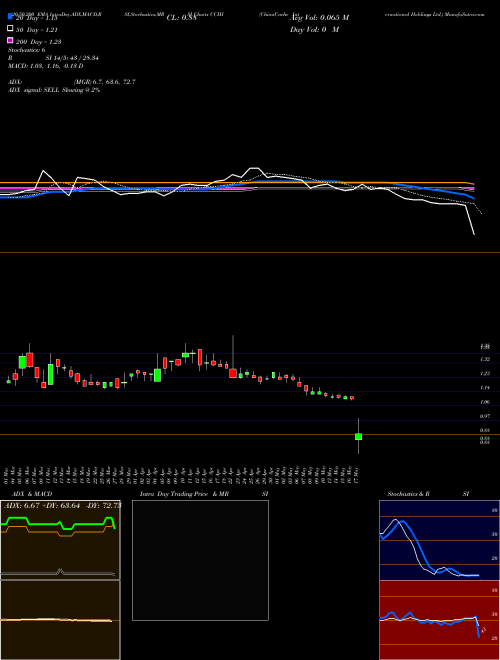Select the '50 Day = 1.21' legend text

[37, 30]
